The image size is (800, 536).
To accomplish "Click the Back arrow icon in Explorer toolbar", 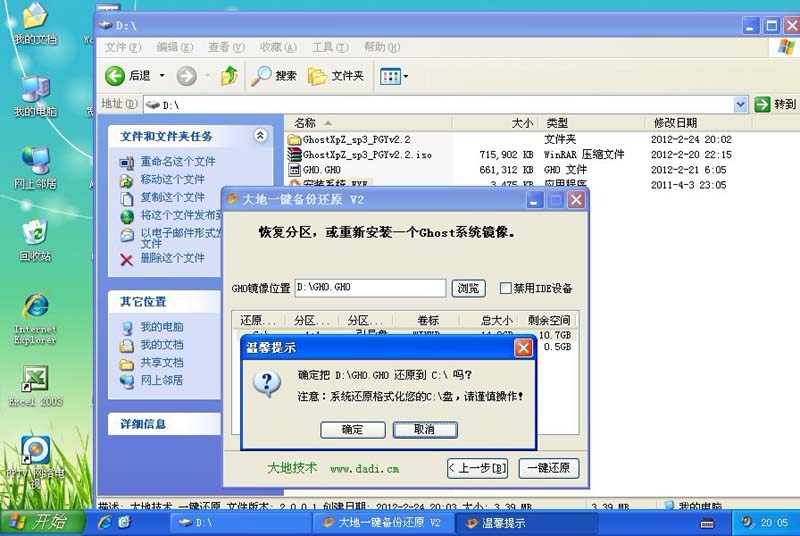I will tap(115, 76).
